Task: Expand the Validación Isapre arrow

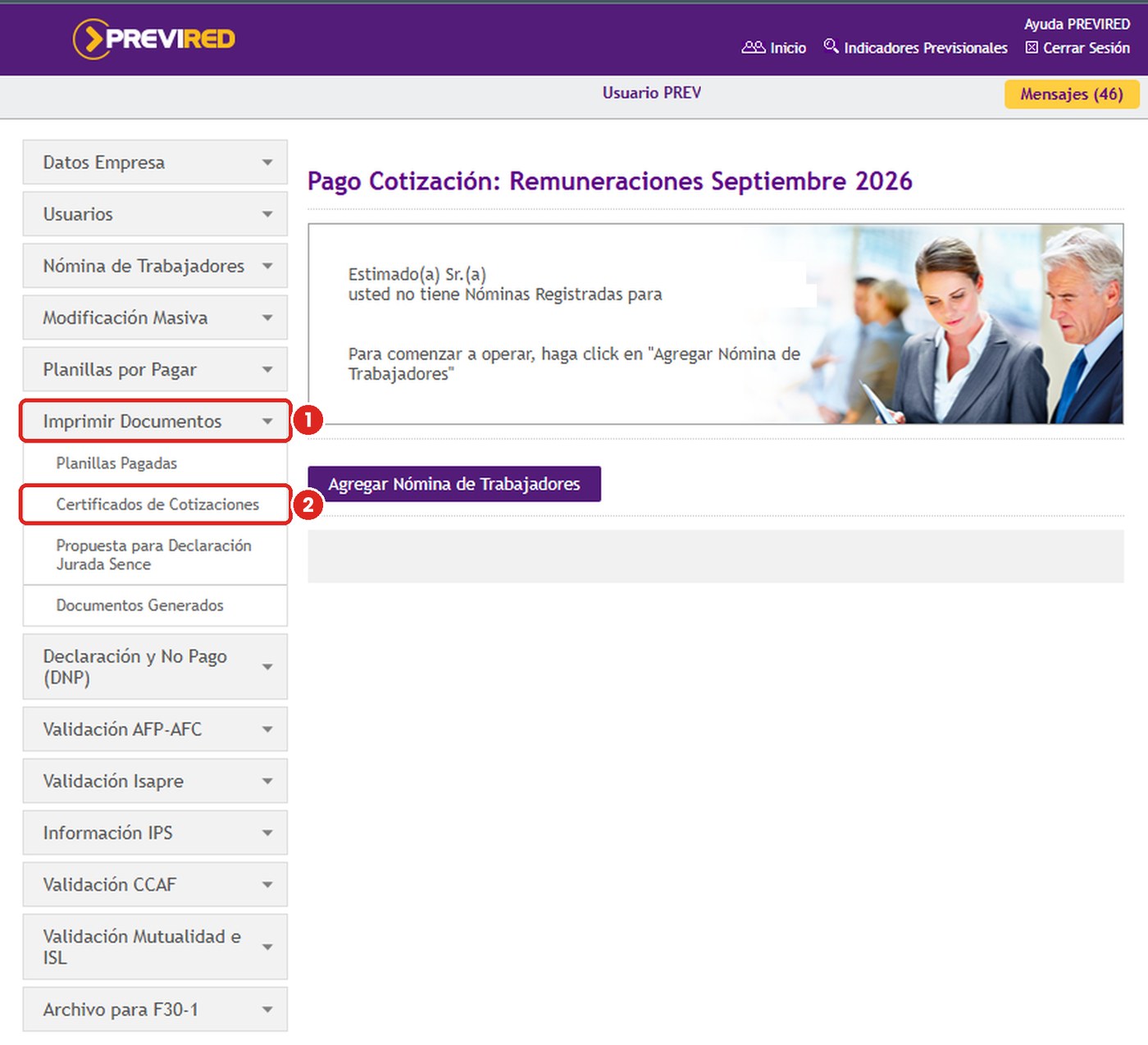Action: point(267,781)
